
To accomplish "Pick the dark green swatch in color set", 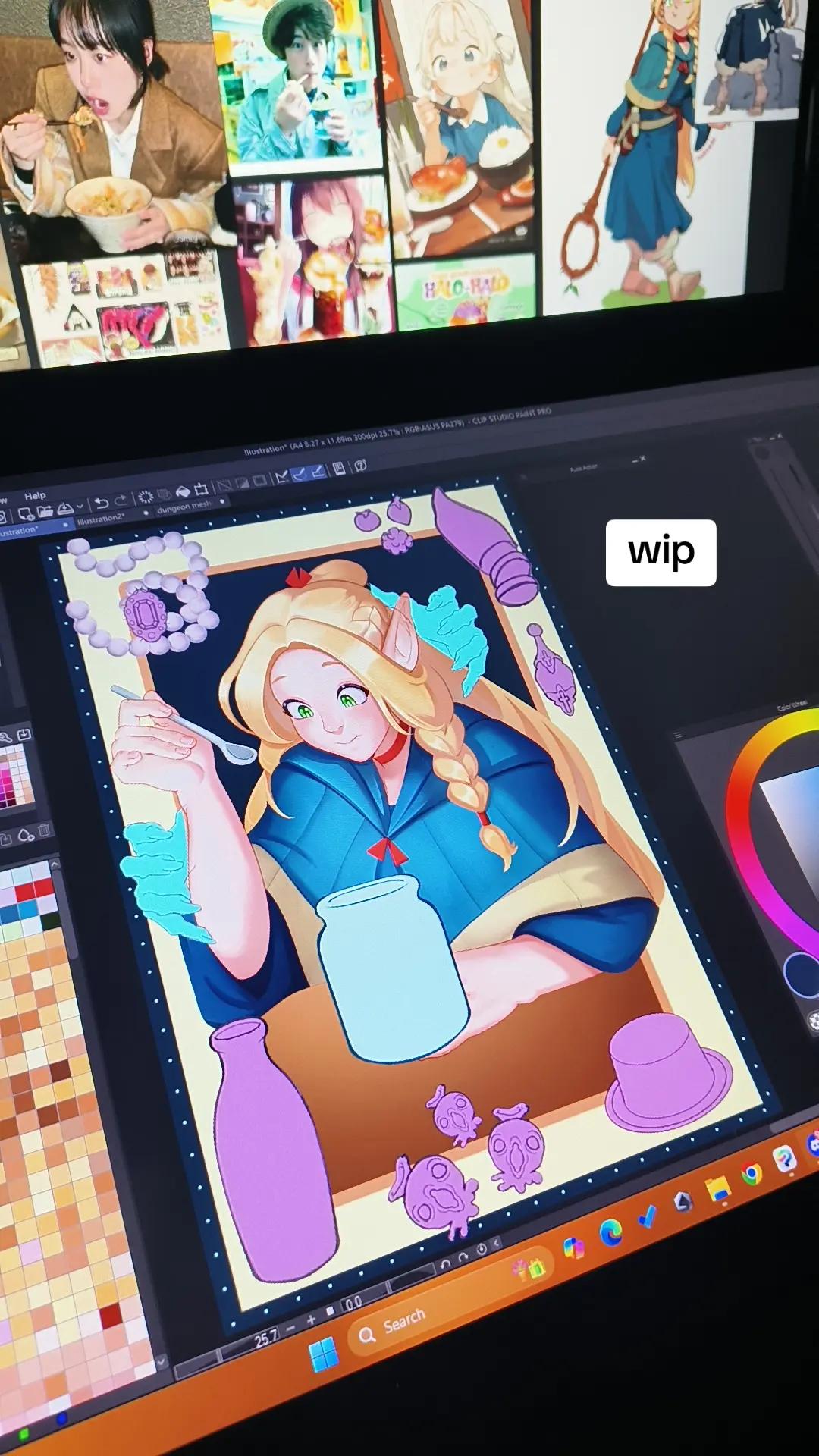I will pos(51,920).
